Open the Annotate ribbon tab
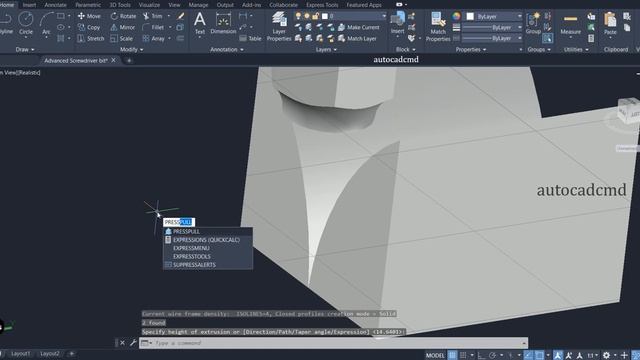This screenshot has width=640, height=360. (x=55, y=5)
